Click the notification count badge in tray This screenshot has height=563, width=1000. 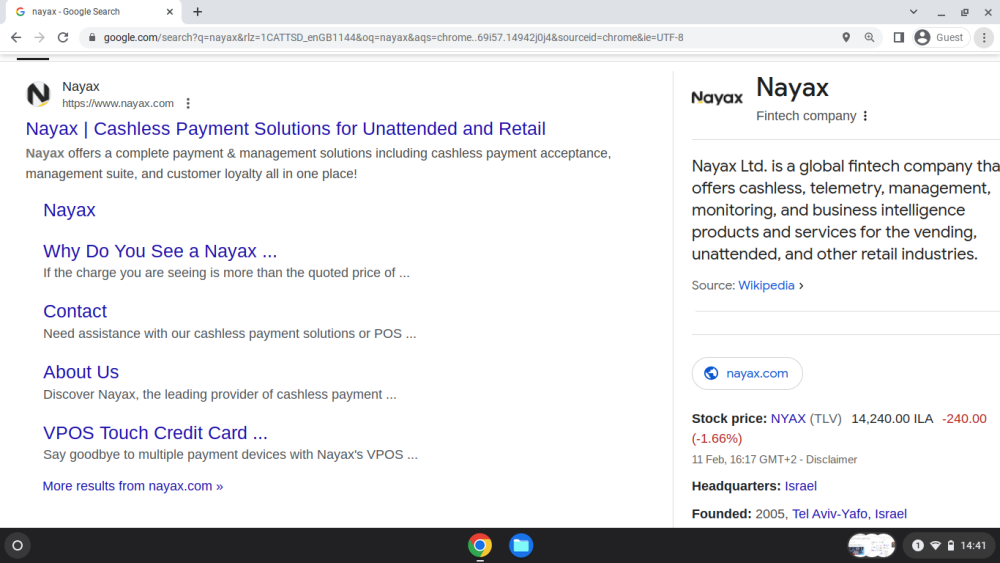tap(918, 546)
